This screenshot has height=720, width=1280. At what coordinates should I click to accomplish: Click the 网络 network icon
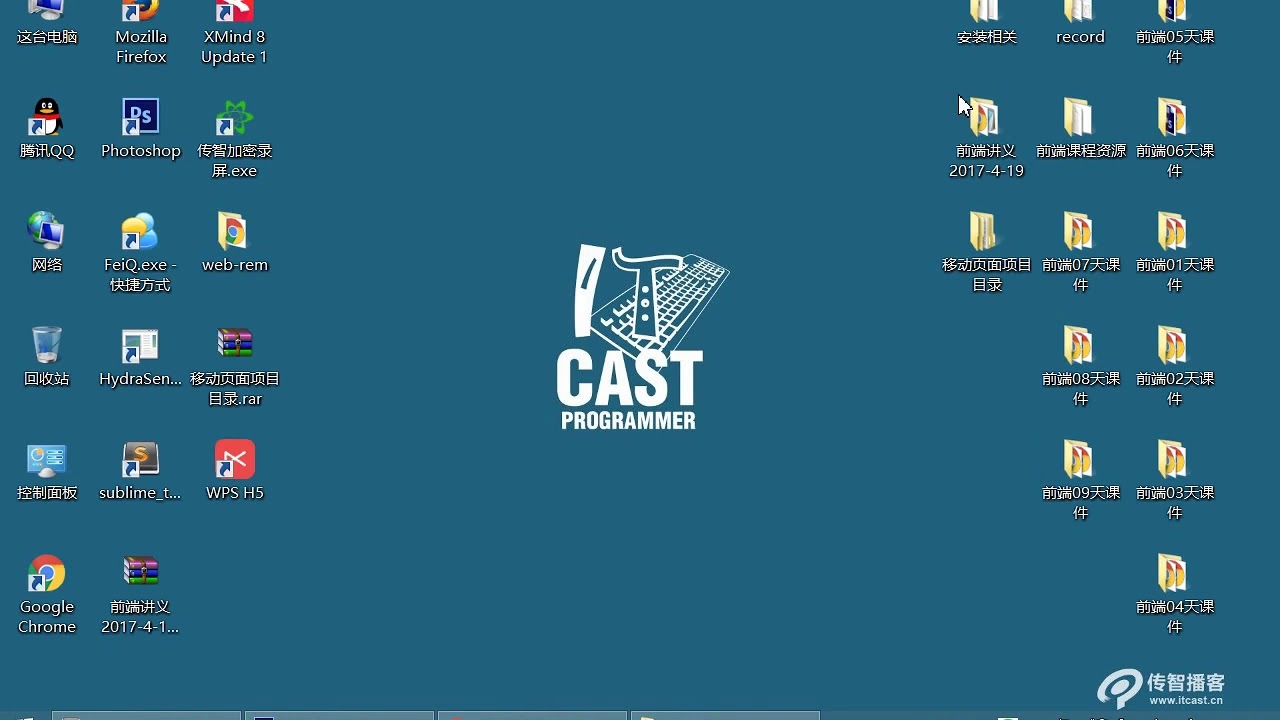[47, 231]
